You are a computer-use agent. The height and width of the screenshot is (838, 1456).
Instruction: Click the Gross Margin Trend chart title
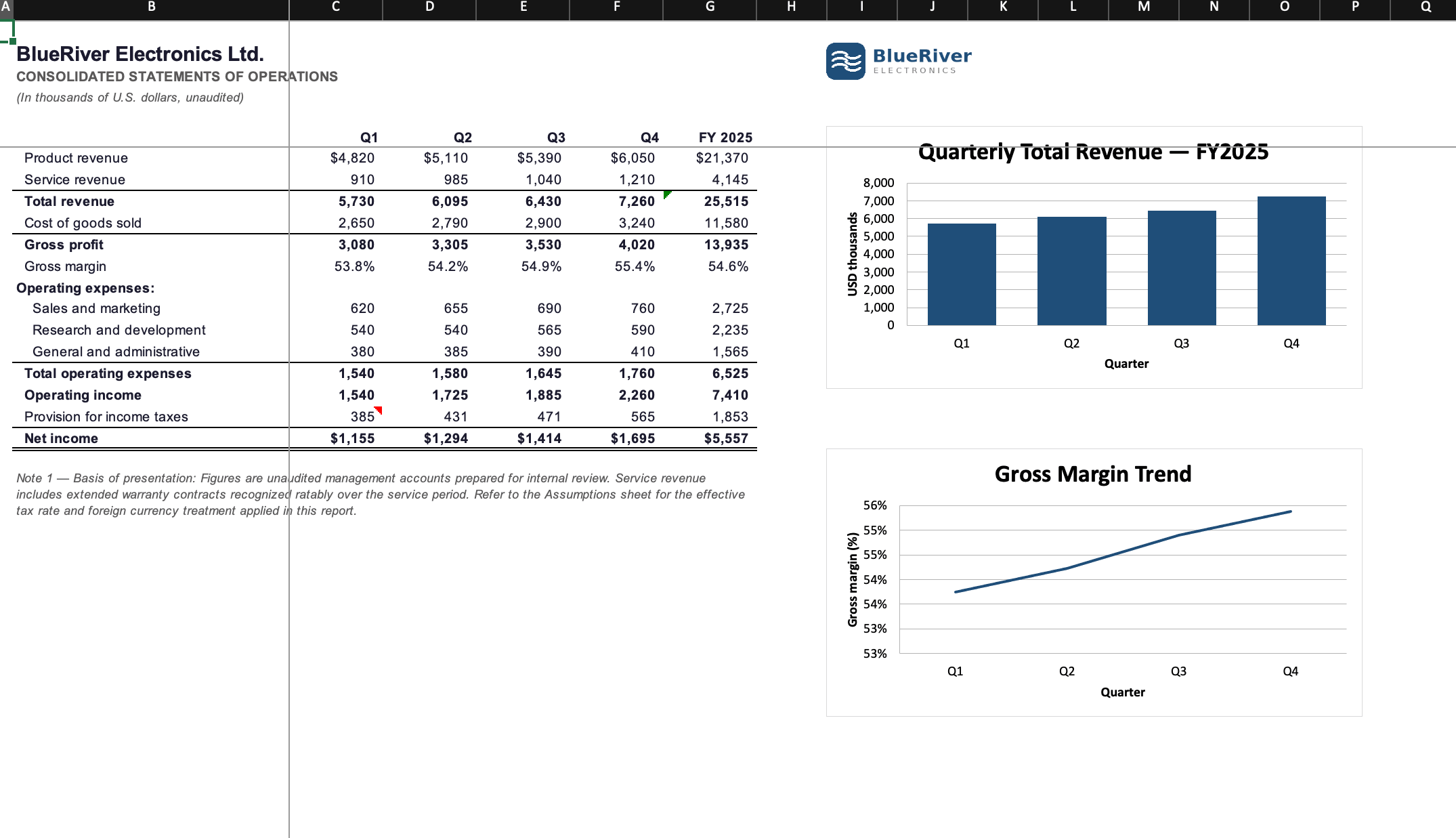pyautogui.click(x=1093, y=474)
